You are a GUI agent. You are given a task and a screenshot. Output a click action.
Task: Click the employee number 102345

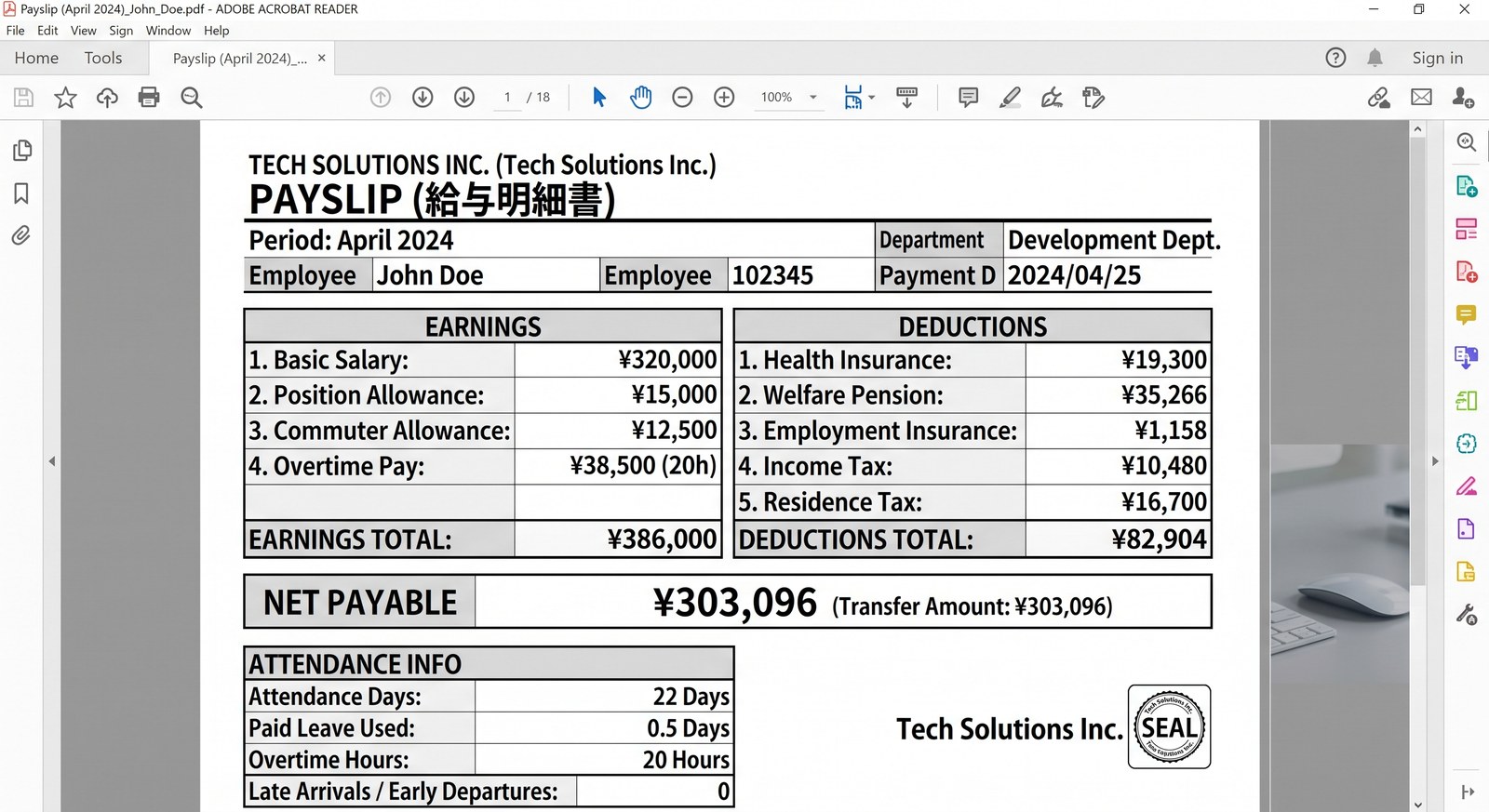(x=773, y=275)
